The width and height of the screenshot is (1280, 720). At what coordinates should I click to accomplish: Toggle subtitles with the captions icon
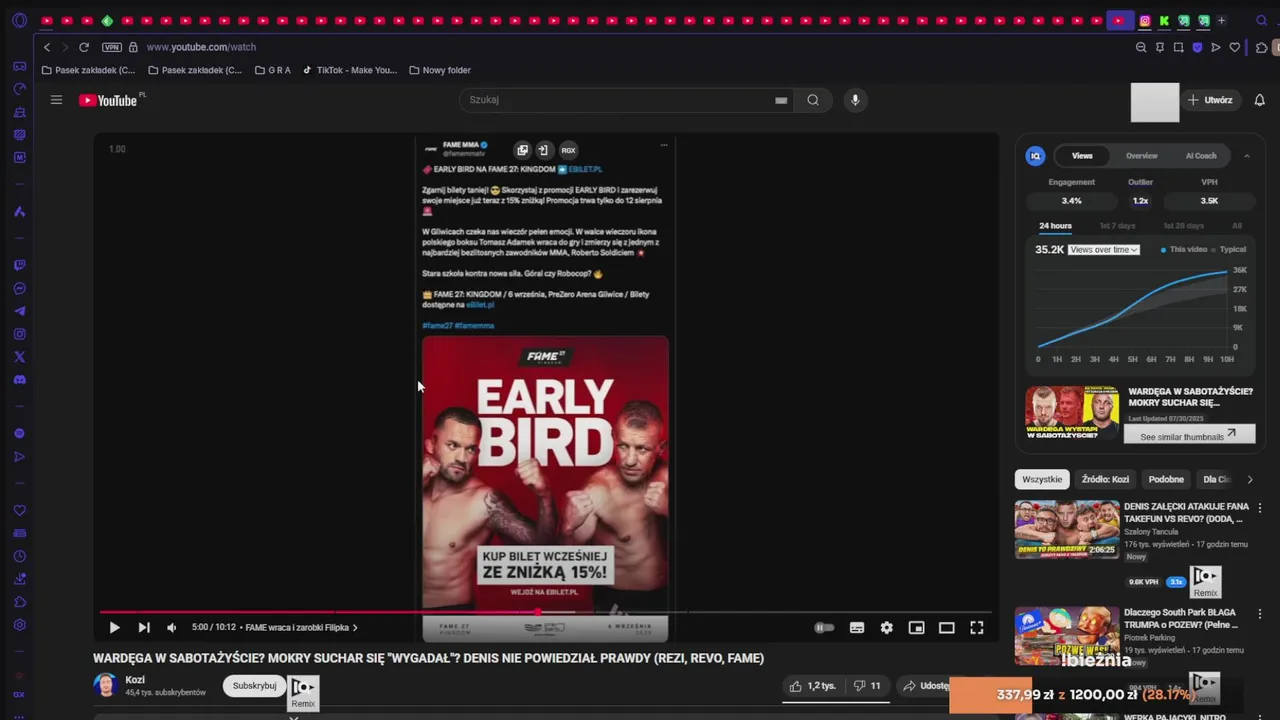(x=857, y=628)
